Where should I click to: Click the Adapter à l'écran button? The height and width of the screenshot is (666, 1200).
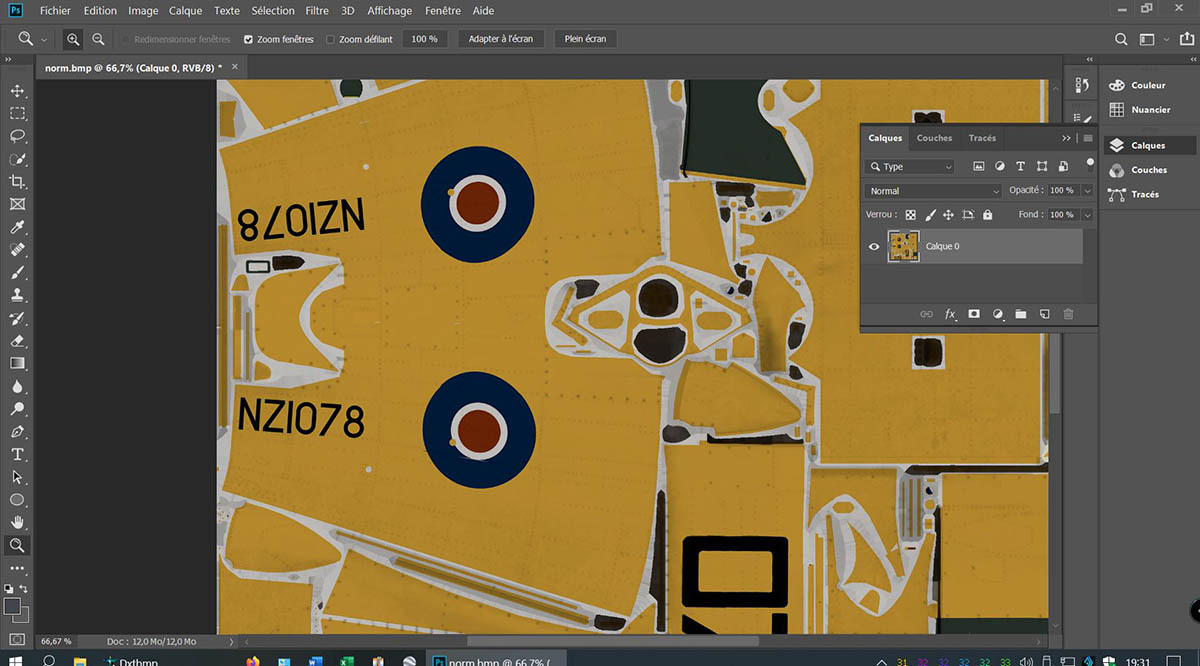(x=501, y=39)
